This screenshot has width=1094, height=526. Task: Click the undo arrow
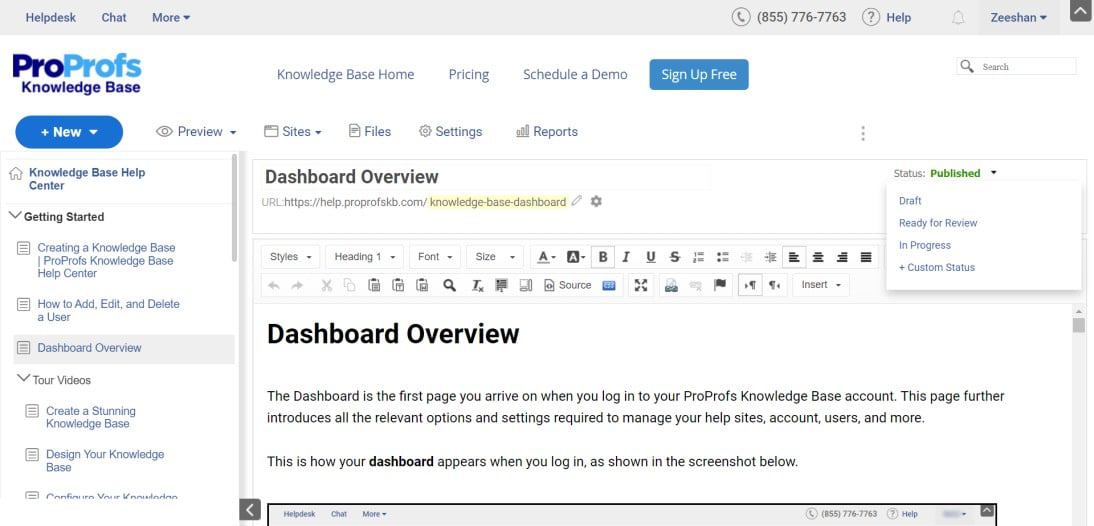point(274,285)
